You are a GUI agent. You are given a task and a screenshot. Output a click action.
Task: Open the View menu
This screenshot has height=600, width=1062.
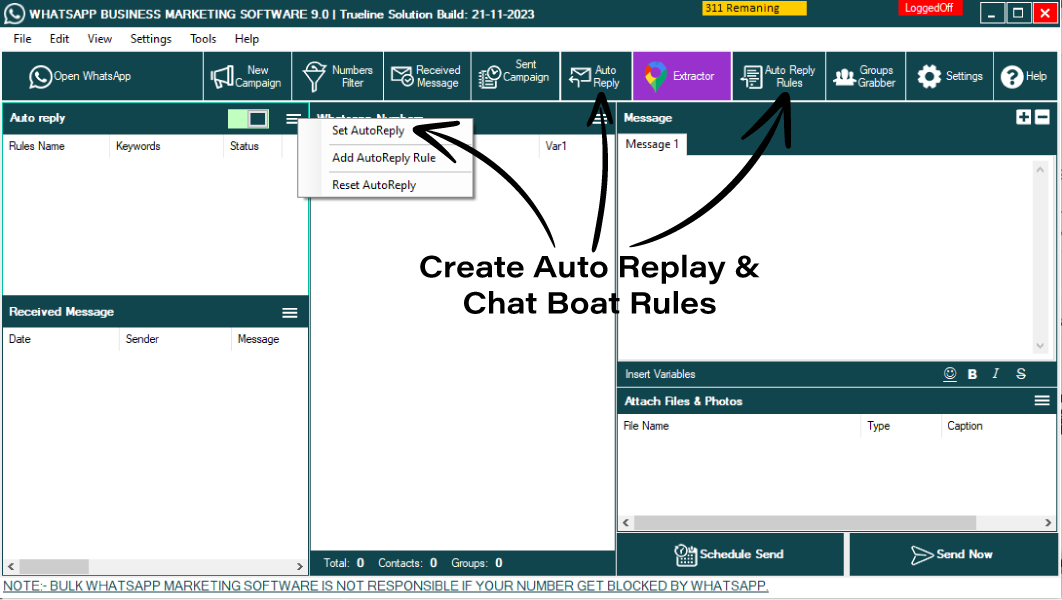pos(100,39)
